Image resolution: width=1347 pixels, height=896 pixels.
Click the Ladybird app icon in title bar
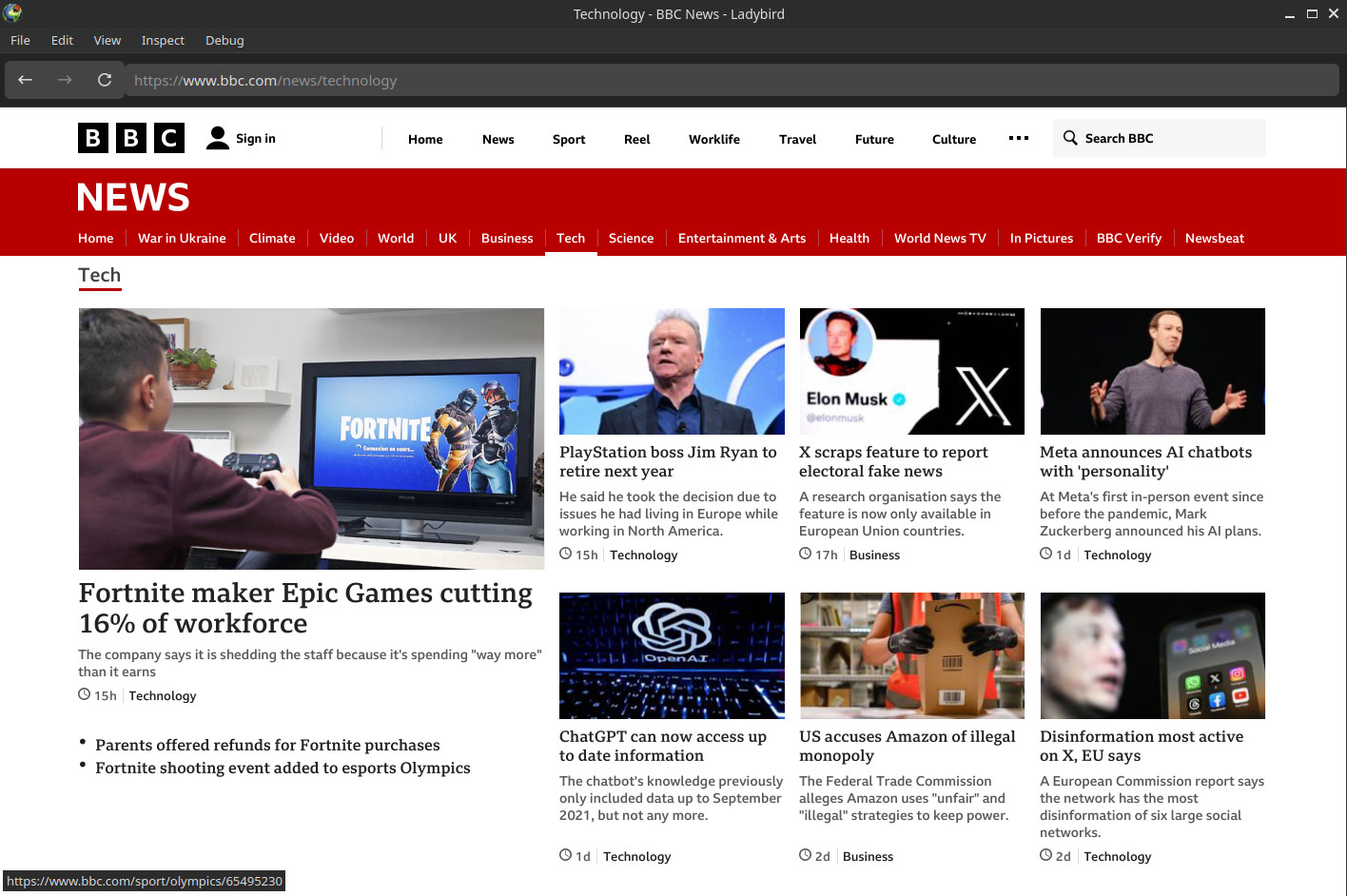(12, 13)
